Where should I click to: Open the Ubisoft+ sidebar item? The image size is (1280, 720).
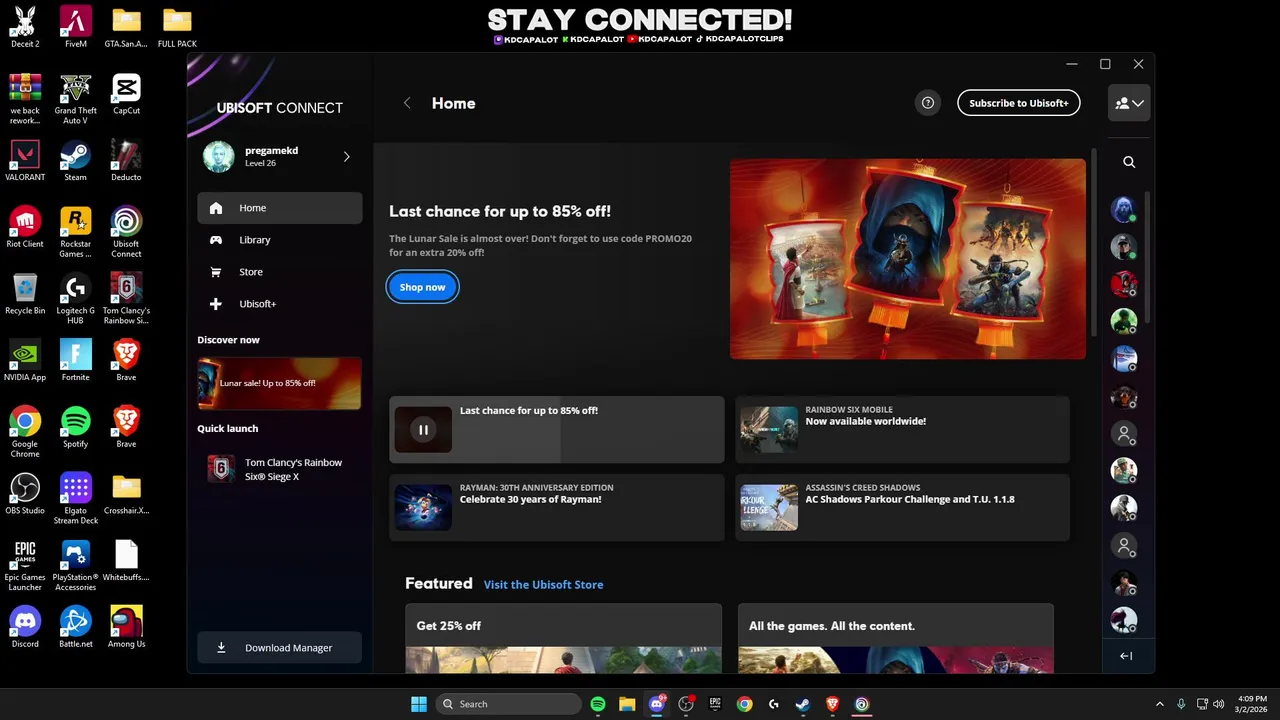tap(280, 304)
